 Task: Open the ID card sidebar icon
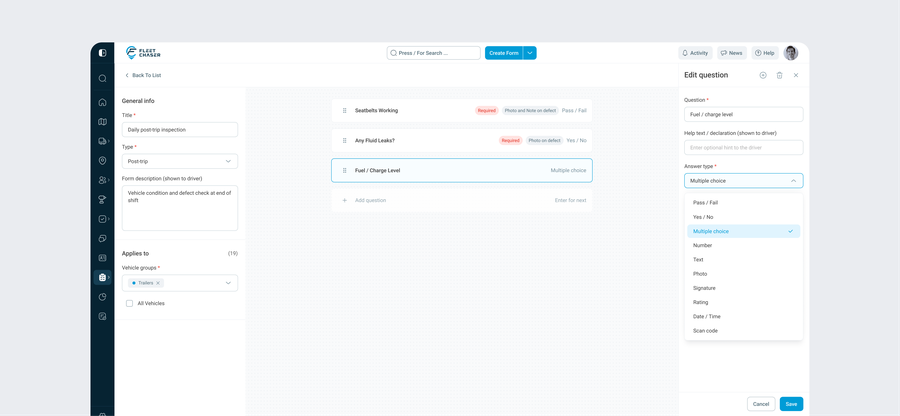102,258
